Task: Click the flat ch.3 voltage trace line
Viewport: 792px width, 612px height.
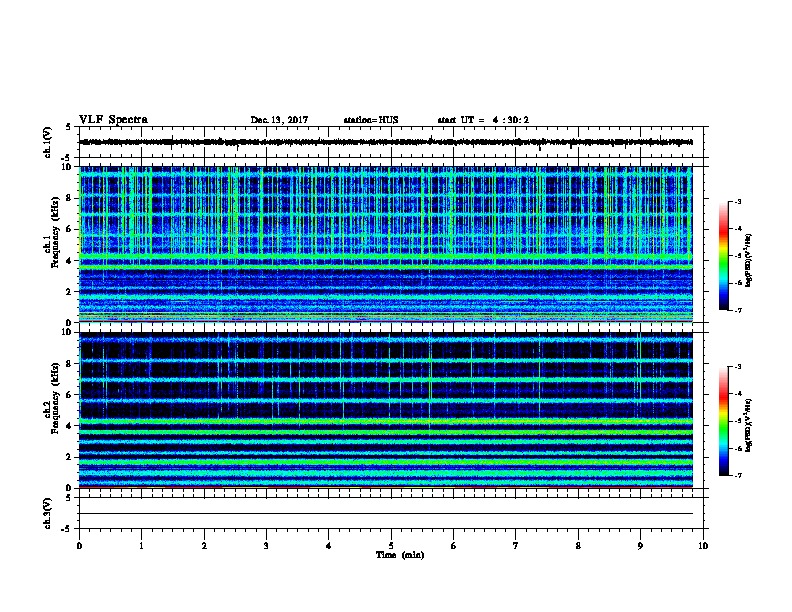Action: coord(386,514)
